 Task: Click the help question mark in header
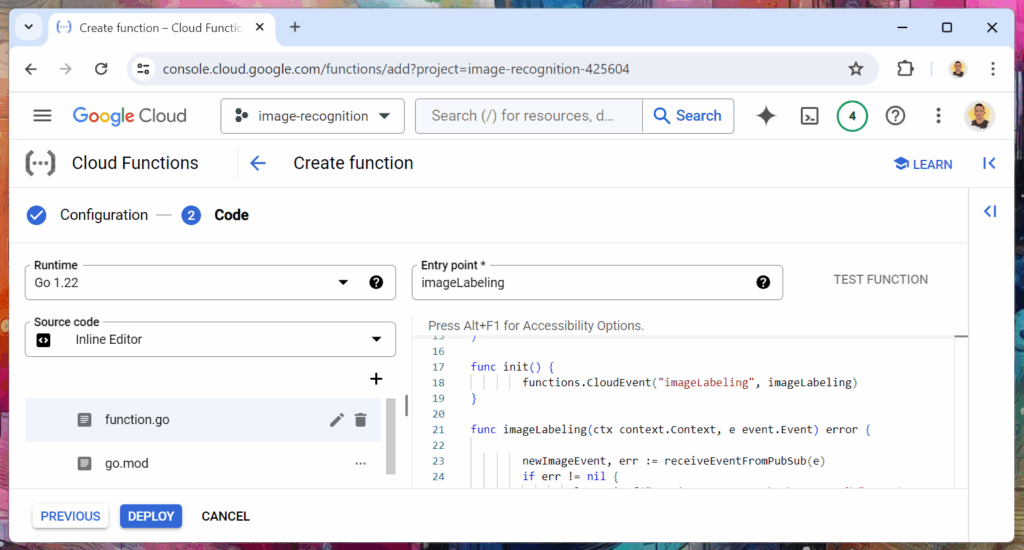[x=895, y=116]
